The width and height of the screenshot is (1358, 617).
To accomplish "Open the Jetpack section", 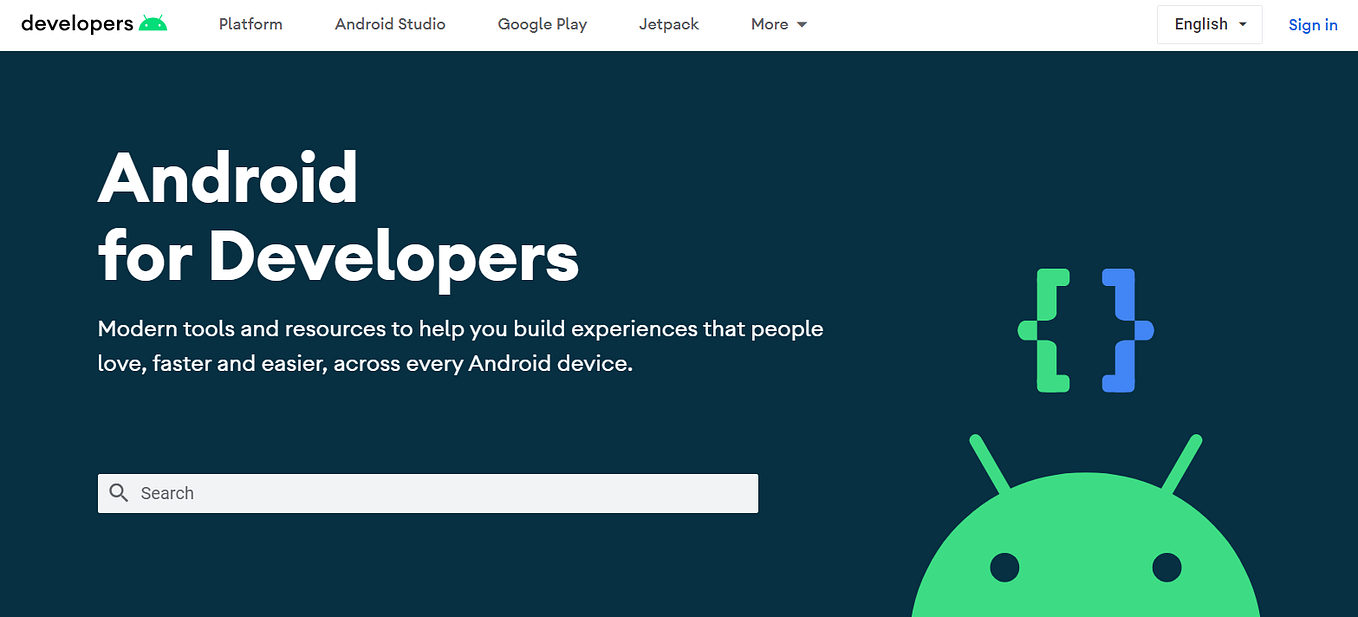I will pos(668,24).
